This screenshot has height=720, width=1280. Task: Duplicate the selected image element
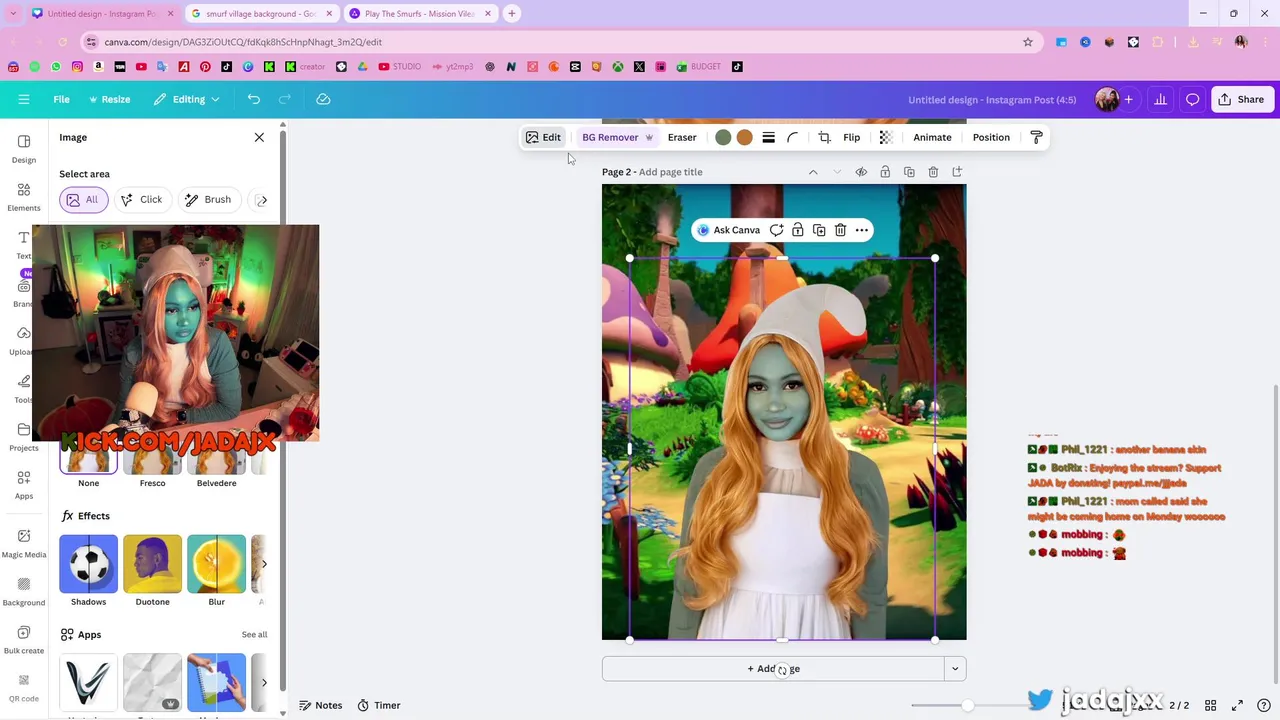point(819,230)
